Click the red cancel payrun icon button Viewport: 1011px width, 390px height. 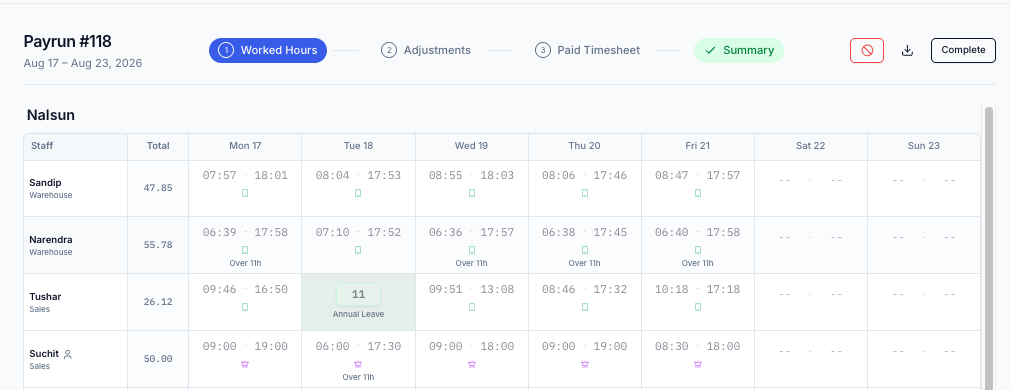point(867,50)
